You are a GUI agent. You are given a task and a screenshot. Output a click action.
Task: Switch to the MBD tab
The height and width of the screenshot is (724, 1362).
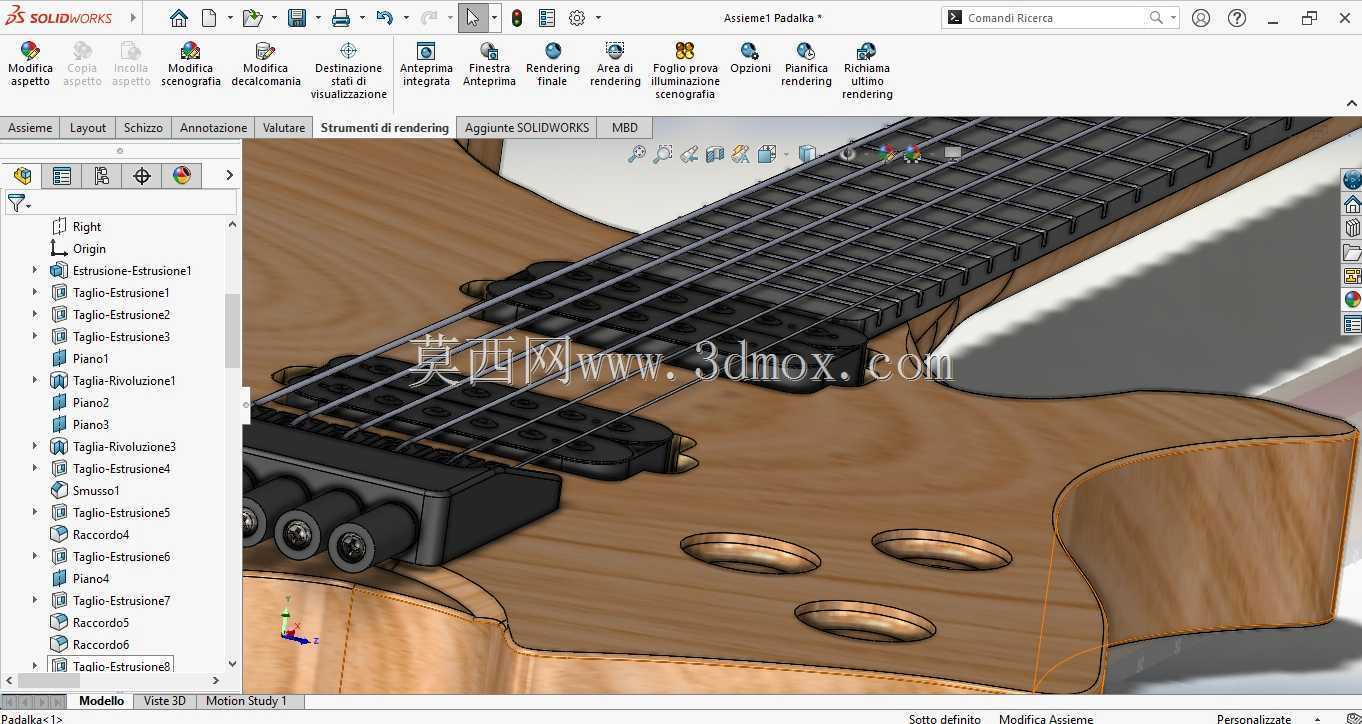[x=625, y=128]
